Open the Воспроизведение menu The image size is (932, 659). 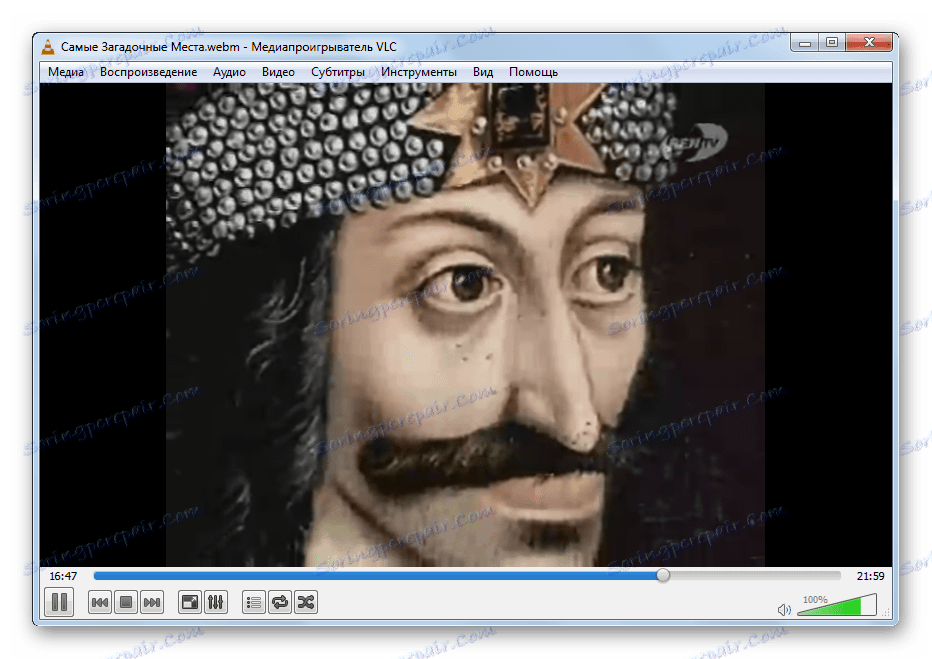coord(149,72)
